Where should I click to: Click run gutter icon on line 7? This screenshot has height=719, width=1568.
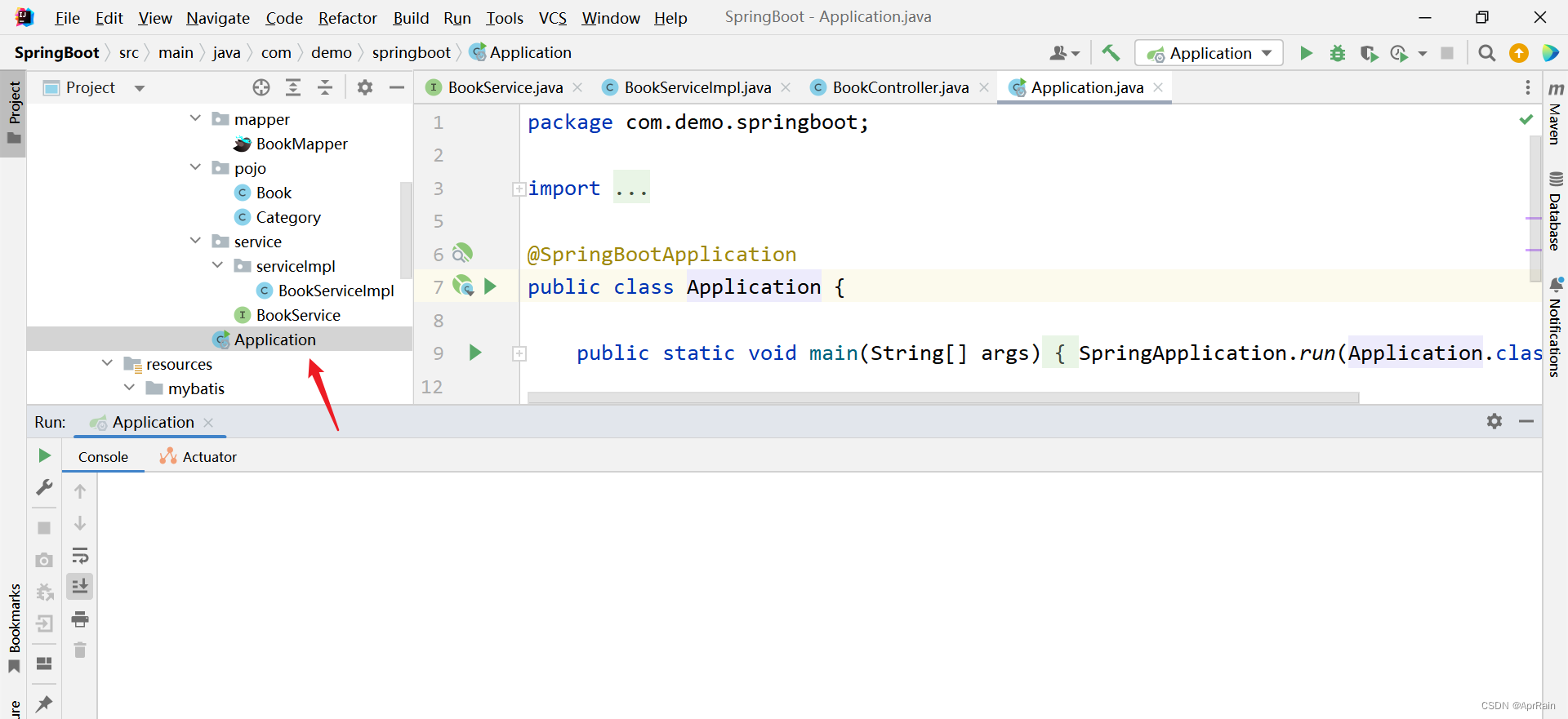(x=490, y=286)
